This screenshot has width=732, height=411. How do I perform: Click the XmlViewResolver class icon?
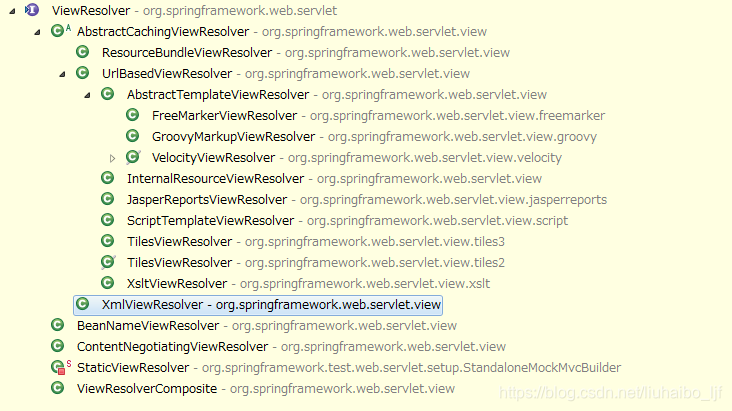coord(83,304)
